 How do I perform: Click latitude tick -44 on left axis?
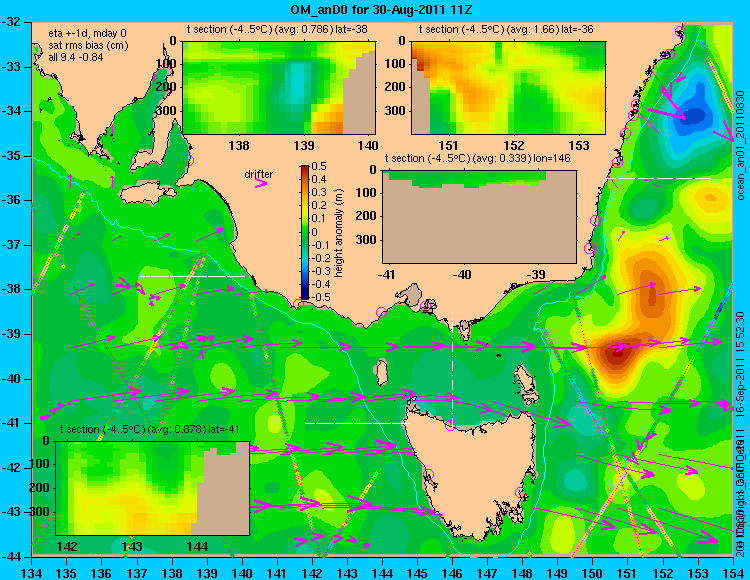point(11,557)
